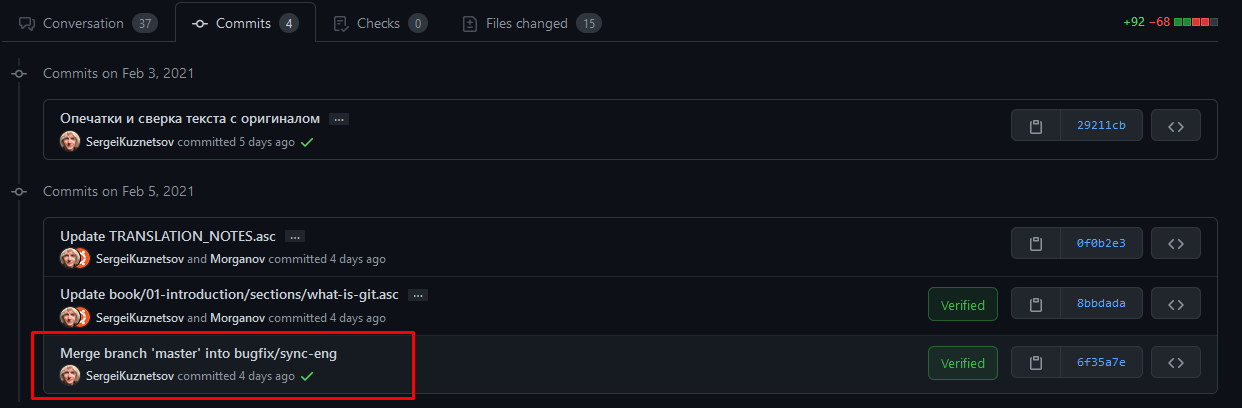Open the Files changed tab
This screenshot has height=408, width=1242.
[532, 23]
